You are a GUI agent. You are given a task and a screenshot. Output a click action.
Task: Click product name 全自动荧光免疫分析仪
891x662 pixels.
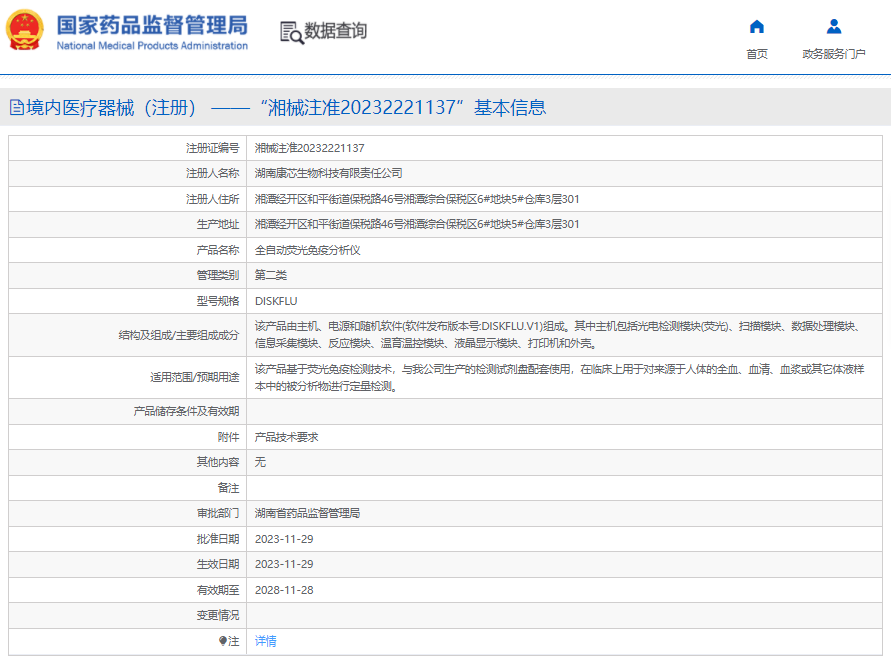[x=307, y=250]
